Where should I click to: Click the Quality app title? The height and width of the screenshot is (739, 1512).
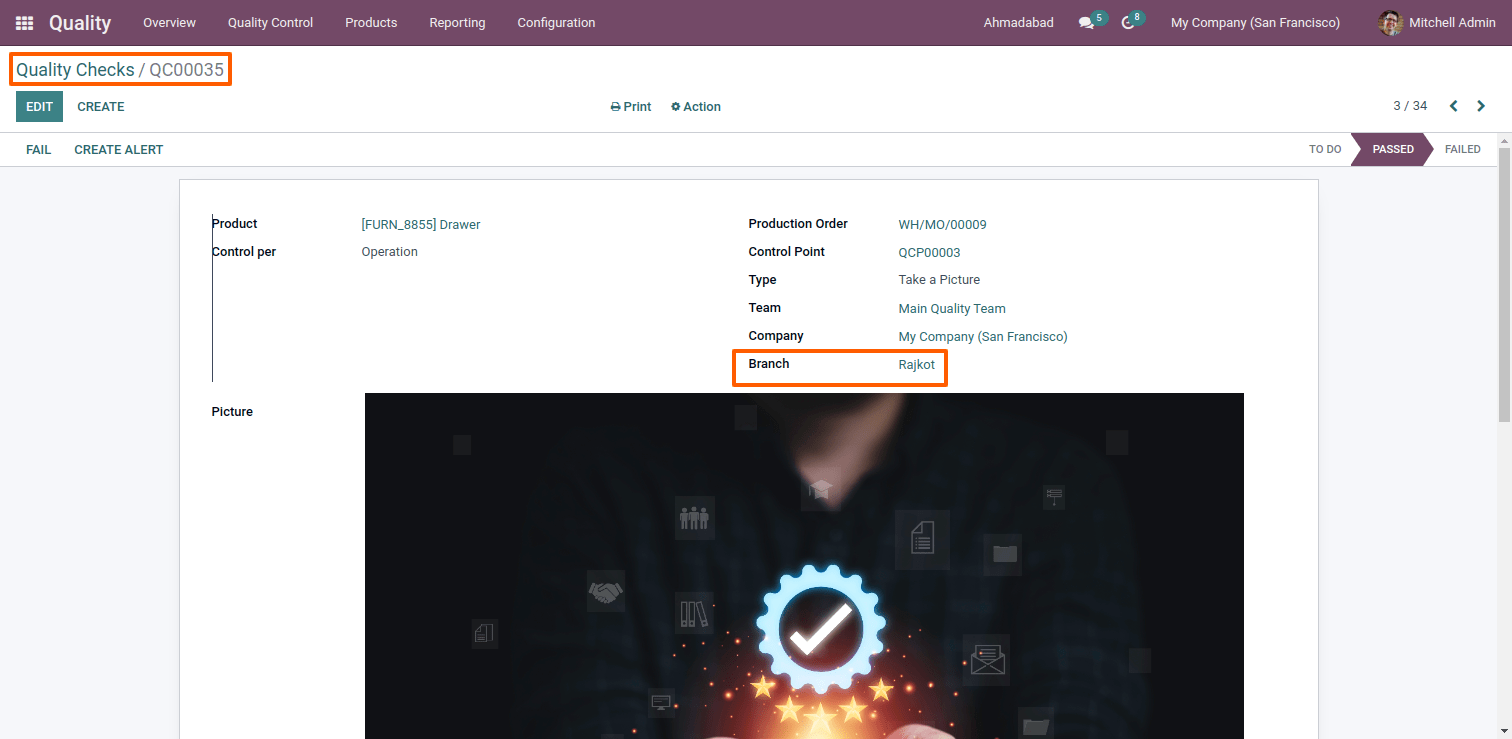click(80, 23)
